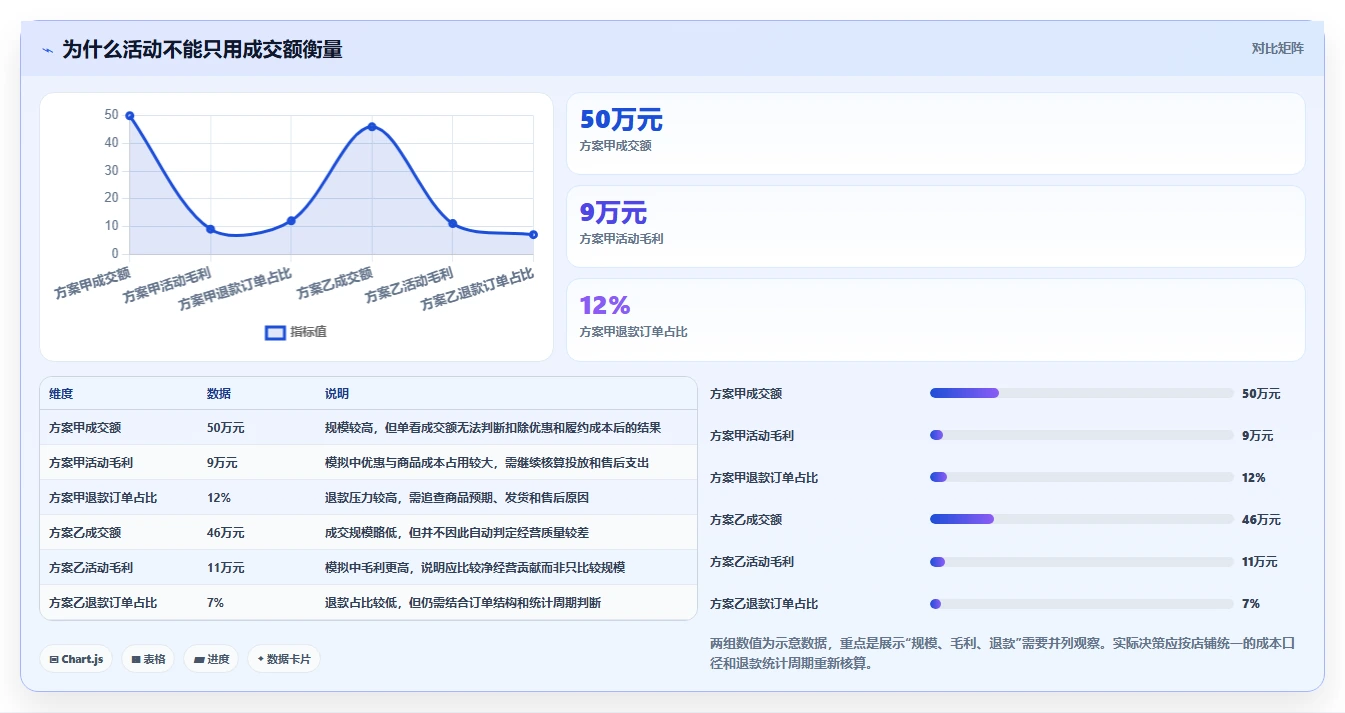Click the y-axis value 30 on the chart
Image resolution: width=1345 pixels, height=713 pixels.
[111, 170]
